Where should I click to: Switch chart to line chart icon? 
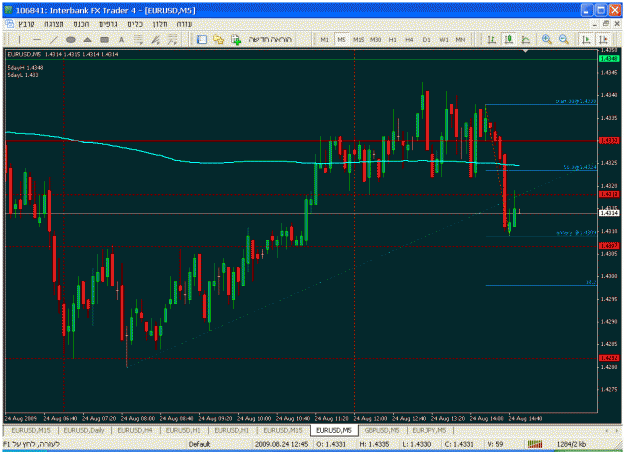[x=526, y=39]
